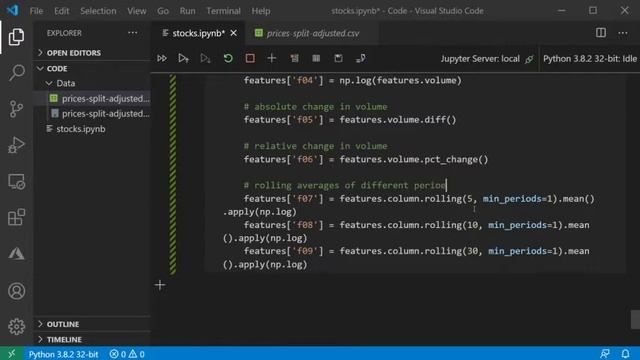Screen dimensions: 640x360
Task: Clear all cell outputs
Action: pyautogui.click(x=294, y=58)
